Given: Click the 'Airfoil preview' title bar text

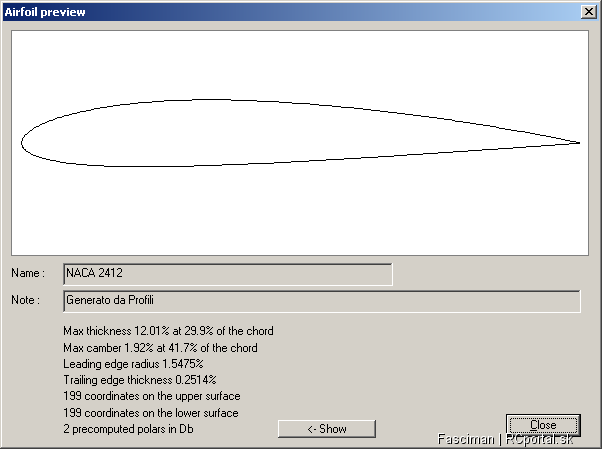Looking at the screenshot, I should coord(45,12).
